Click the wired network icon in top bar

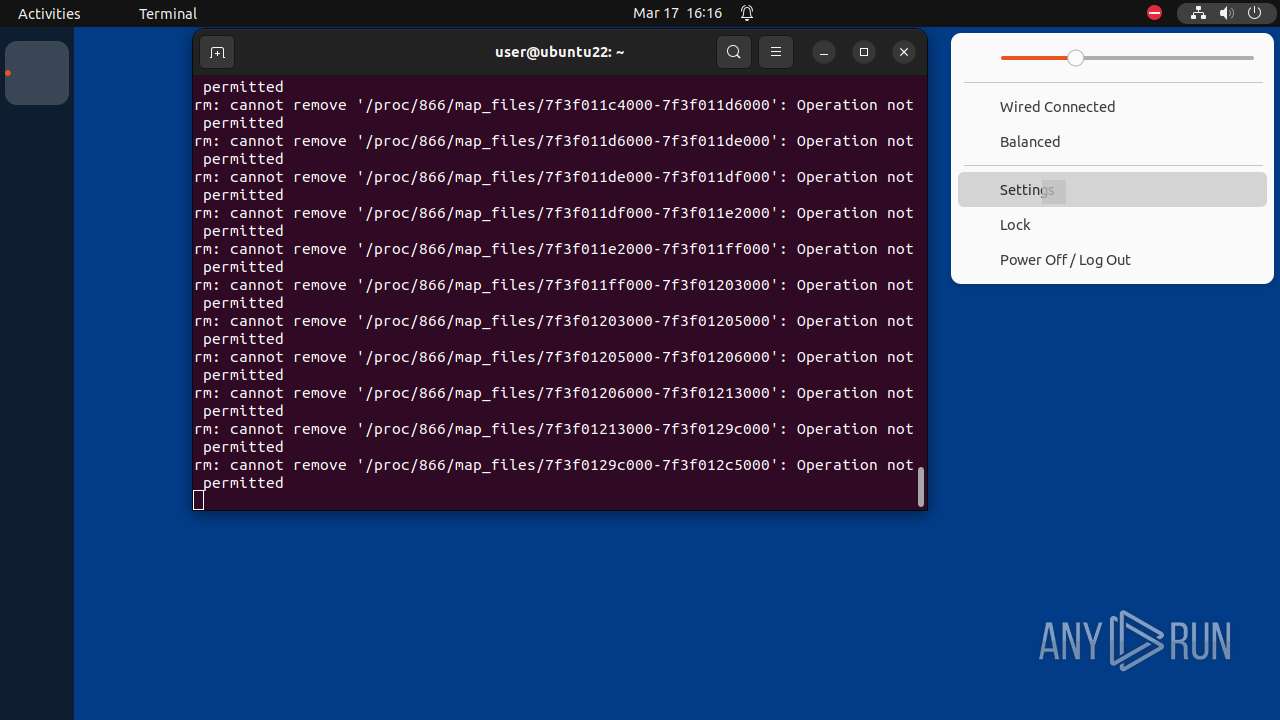coord(1198,13)
